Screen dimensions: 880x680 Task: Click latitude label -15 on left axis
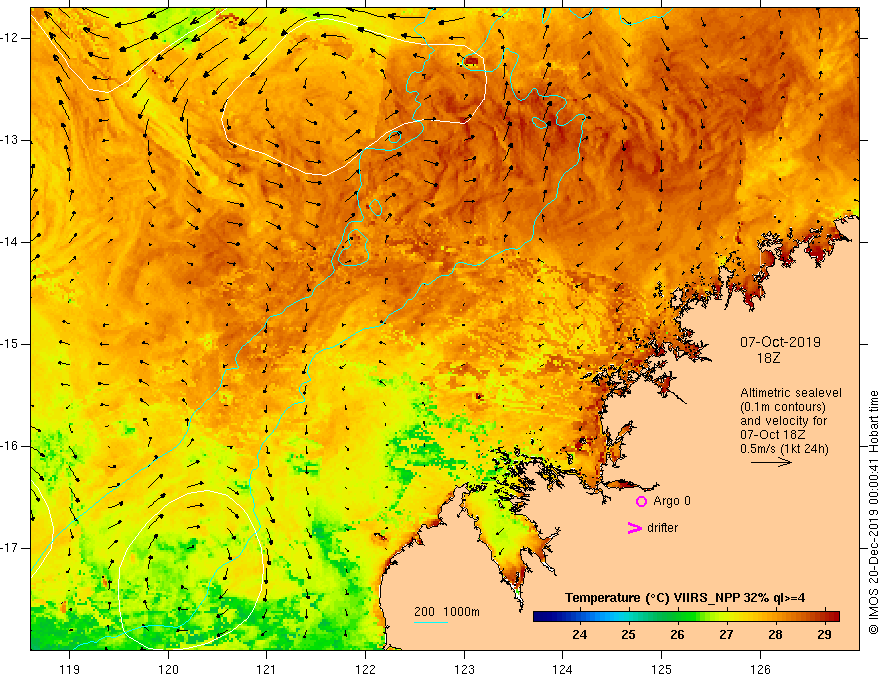pos(11,344)
